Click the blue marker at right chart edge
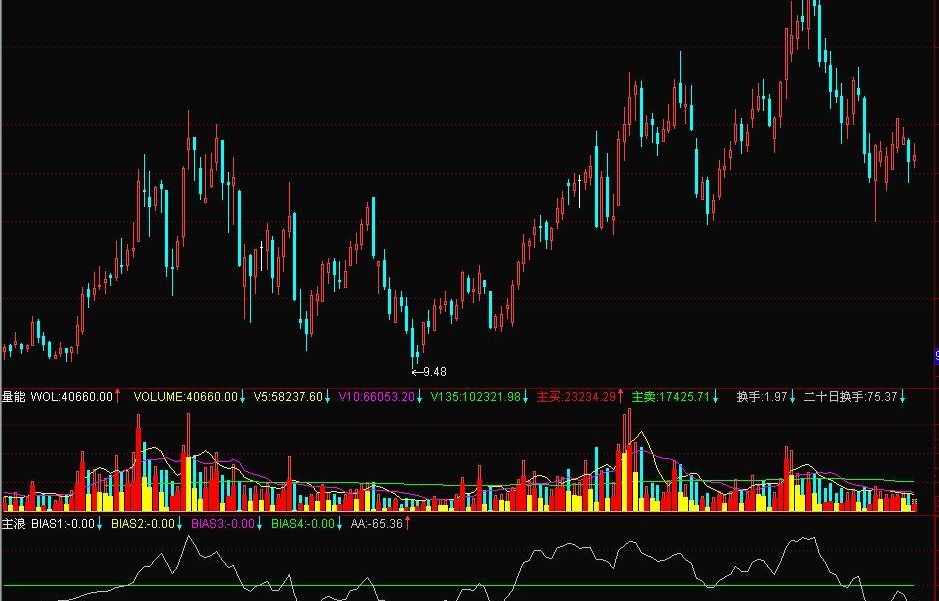 click(937, 356)
